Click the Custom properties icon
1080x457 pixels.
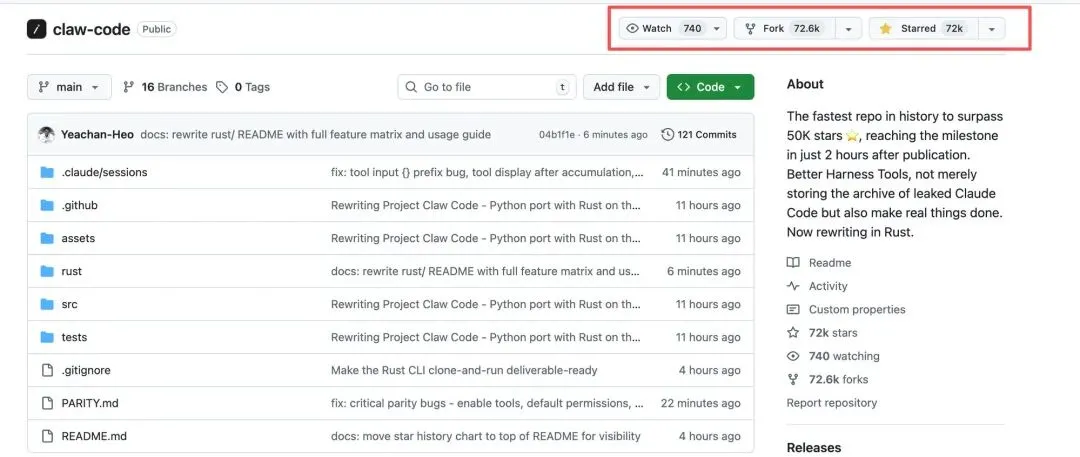click(x=793, y=310)
